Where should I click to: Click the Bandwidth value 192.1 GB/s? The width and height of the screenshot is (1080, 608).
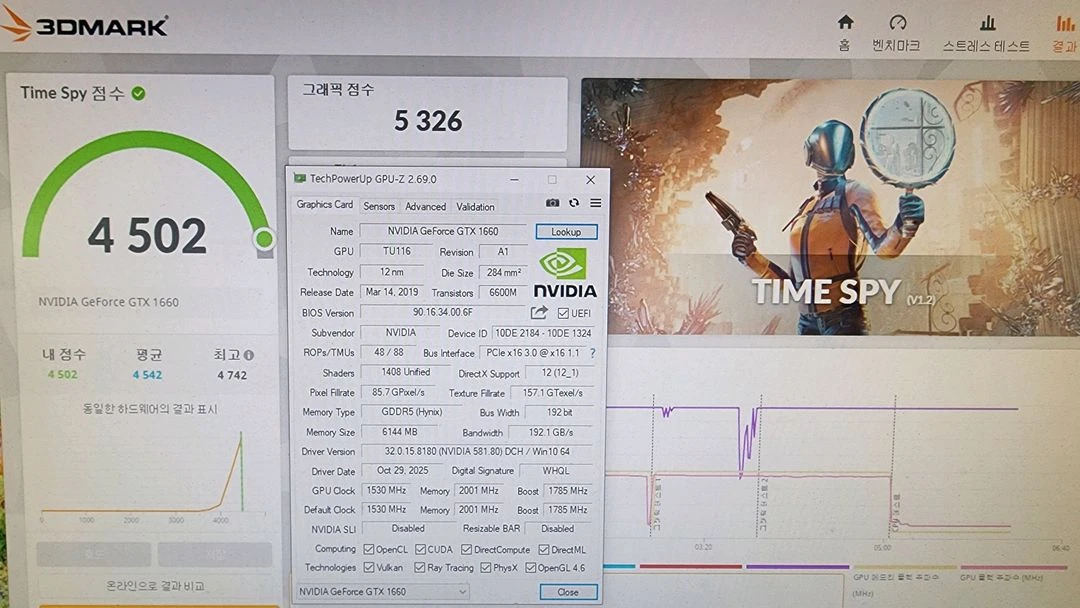click(x=551, y=432)
